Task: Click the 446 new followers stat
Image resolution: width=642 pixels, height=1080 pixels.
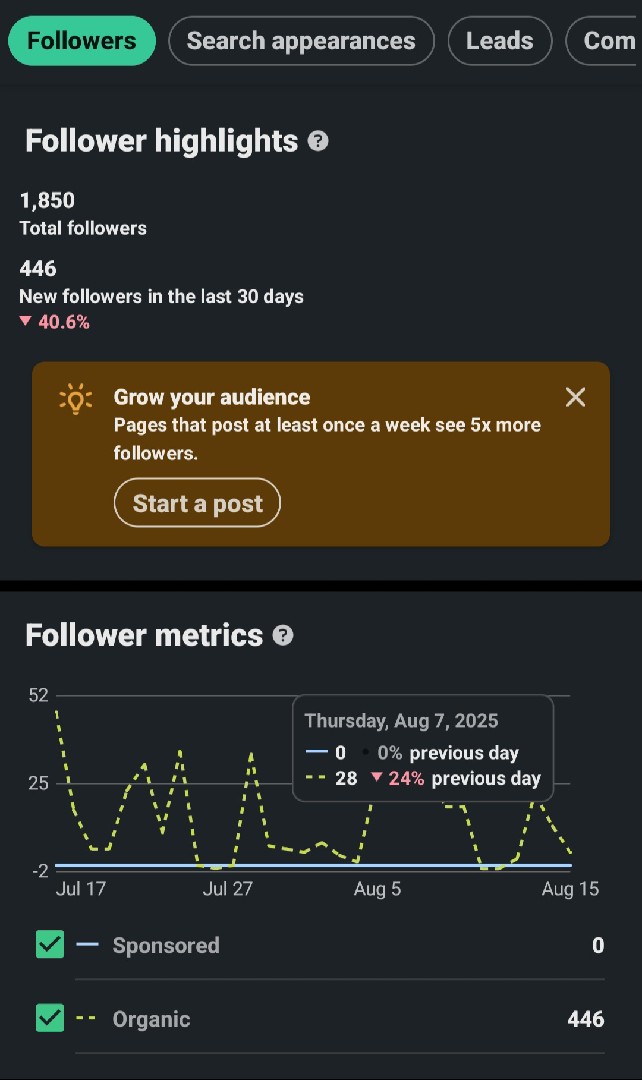Action: point(161,282)
